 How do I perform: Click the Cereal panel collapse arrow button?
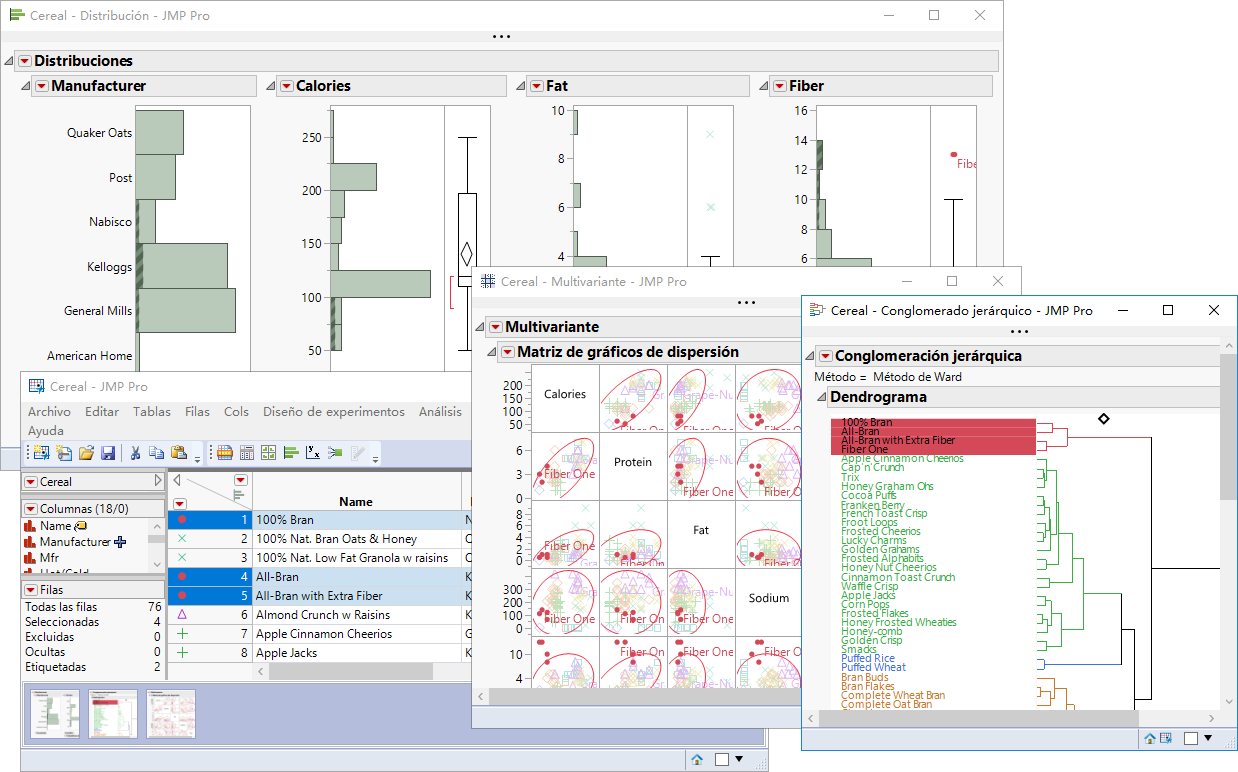click(156, 481)
